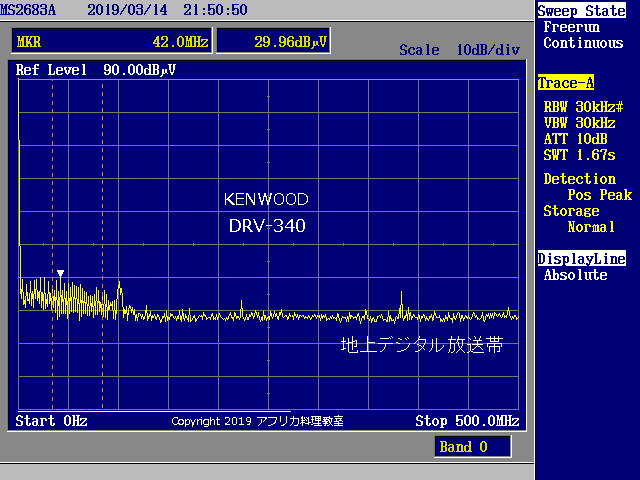This screenshot has width=640, height=480.
Task: Click the 2019/03/14 date text
Action: click(127, 9)
